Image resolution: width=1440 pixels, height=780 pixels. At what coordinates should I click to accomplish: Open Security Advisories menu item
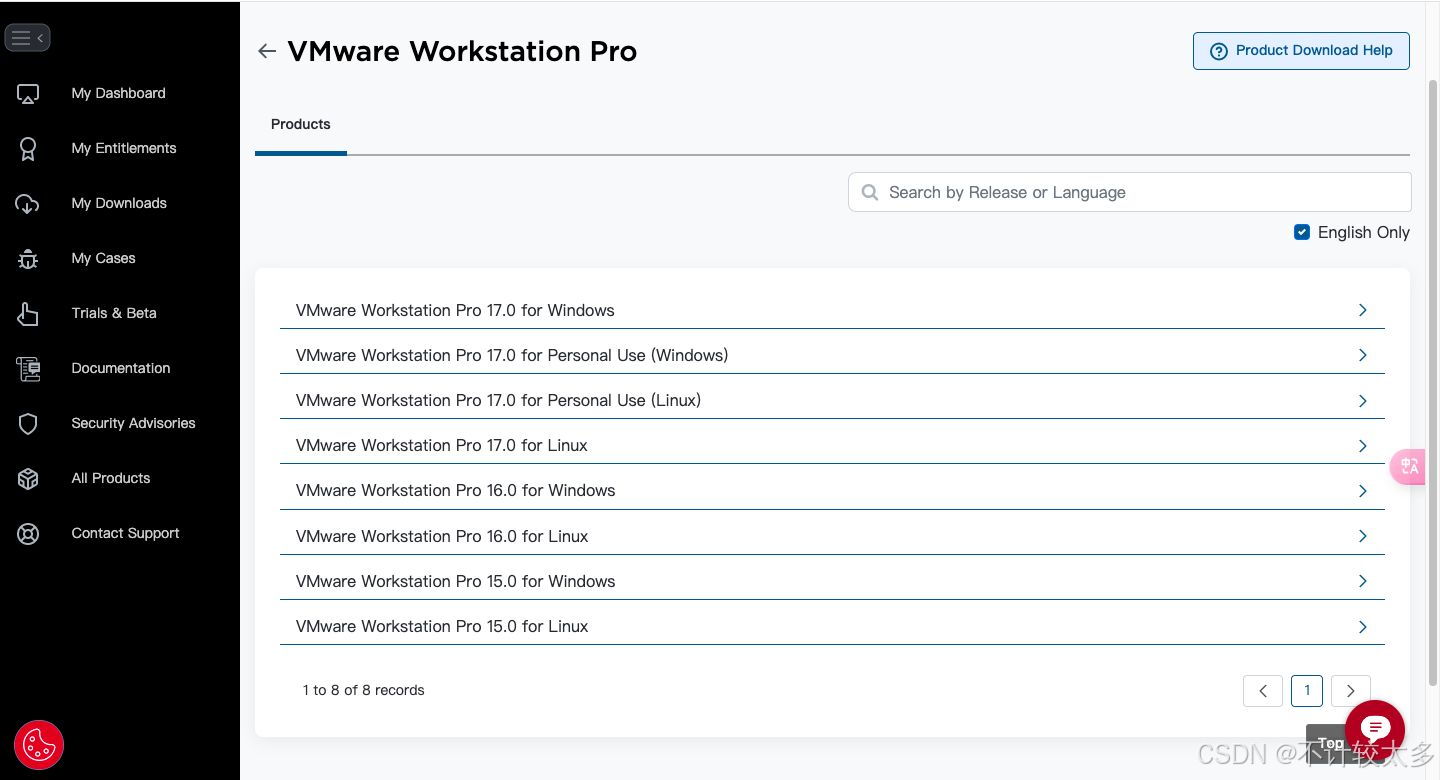click(133, 423)
